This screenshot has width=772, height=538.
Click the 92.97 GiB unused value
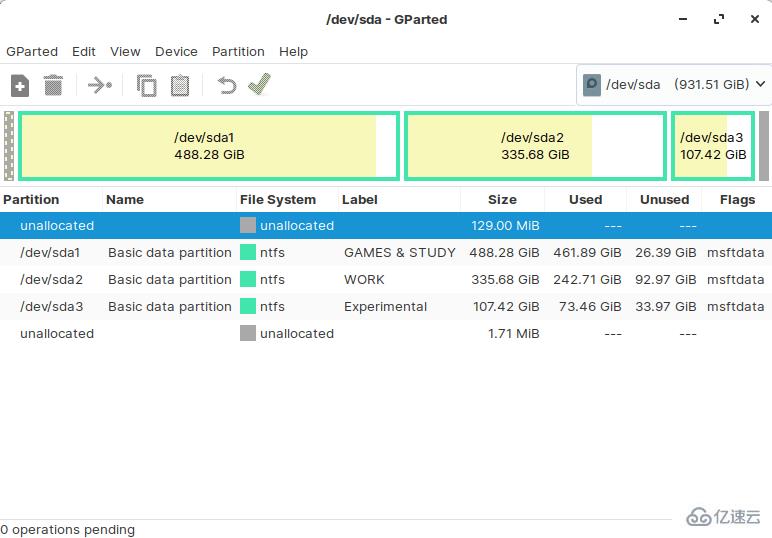coord(666,280)
